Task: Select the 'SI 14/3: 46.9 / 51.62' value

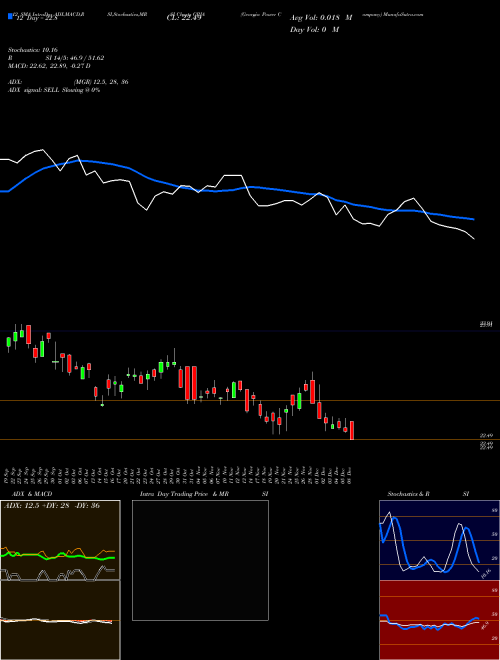Action: point(75,58)
